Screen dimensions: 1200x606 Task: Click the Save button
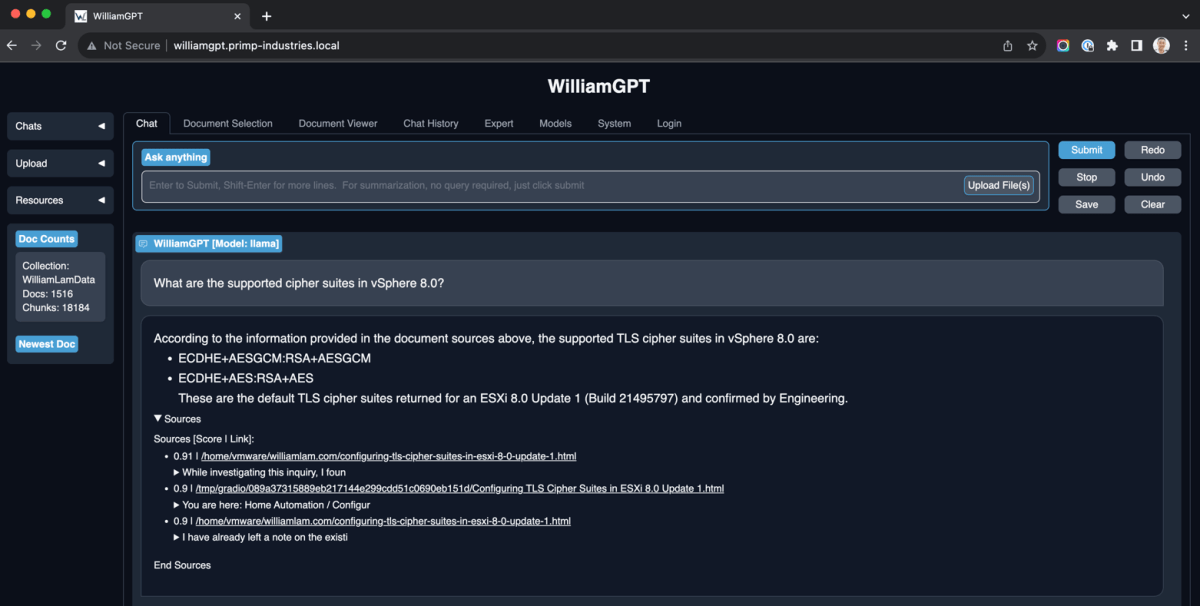tap(1087, 204)
